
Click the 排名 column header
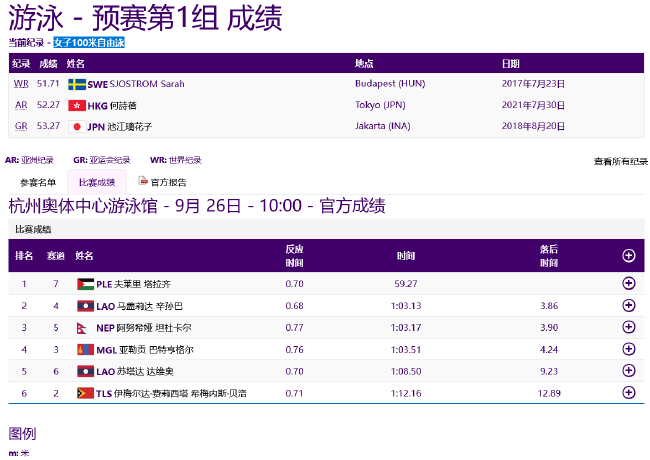[24, 256]
